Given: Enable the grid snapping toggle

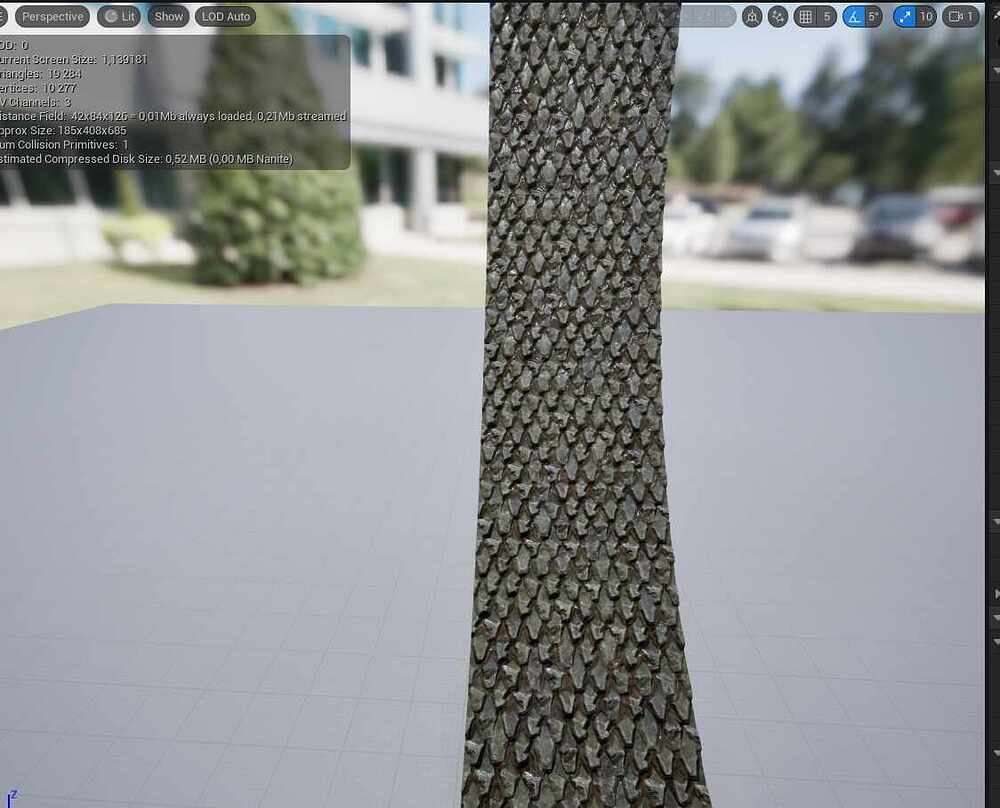Looking at the screenshot, I should pyautogui.click(x=805, y=16).
